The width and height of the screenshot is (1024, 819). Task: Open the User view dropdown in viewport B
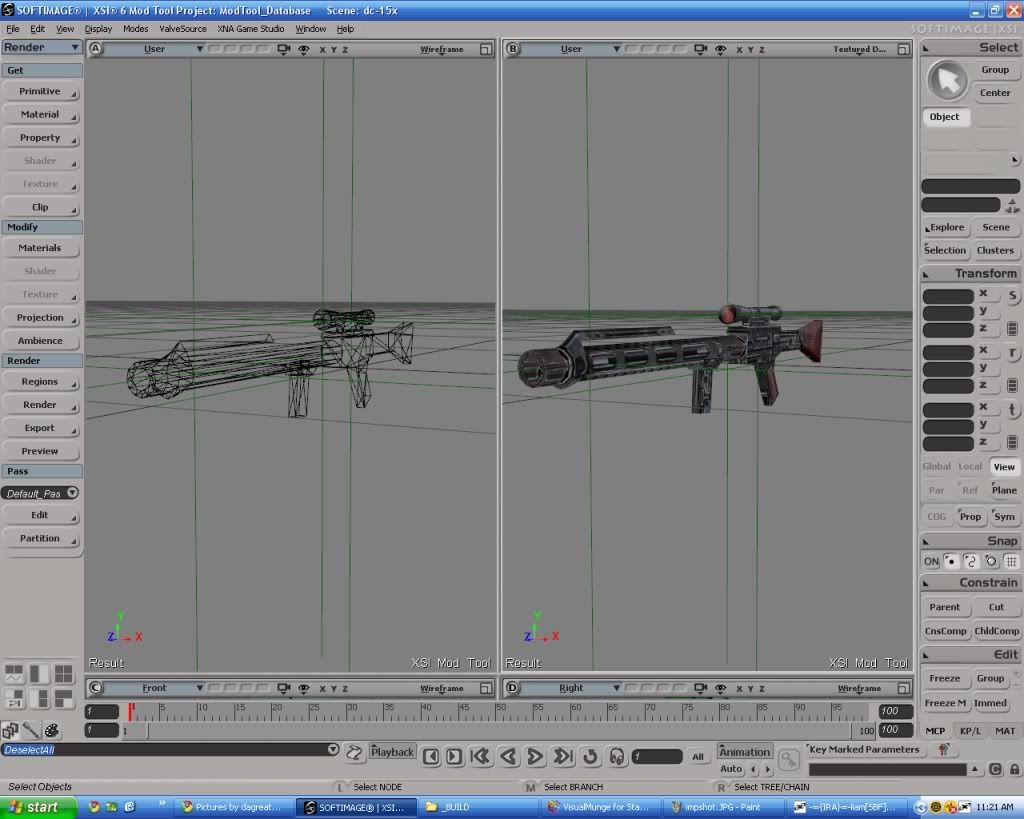[572, 49]
